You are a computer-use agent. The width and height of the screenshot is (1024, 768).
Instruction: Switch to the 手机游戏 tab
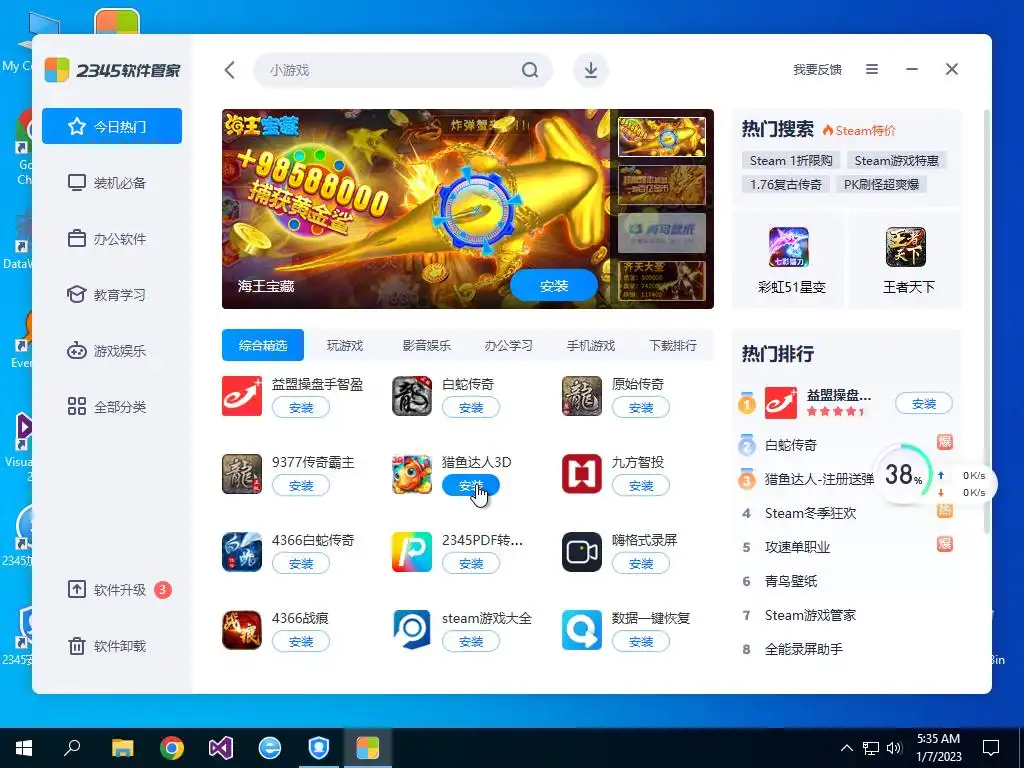pyautogui.click(x=590, y=345)
